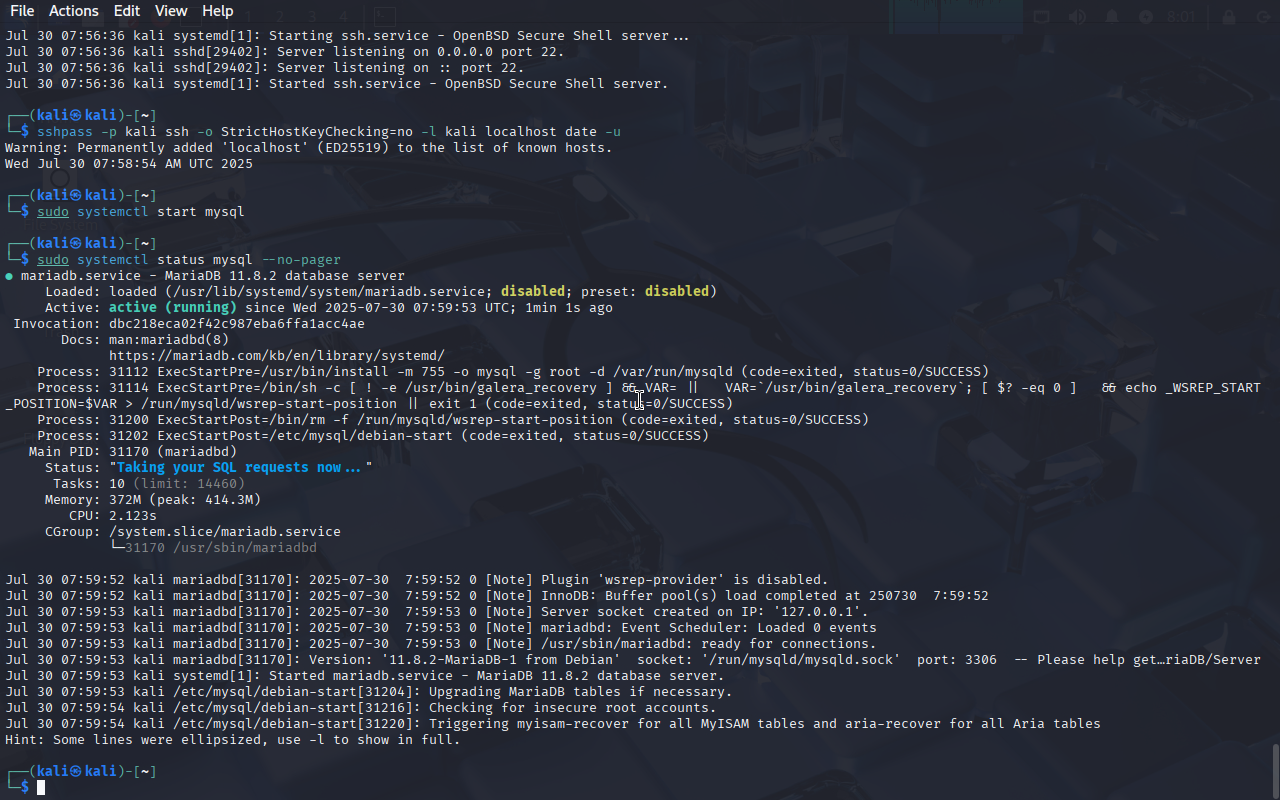
Task: Click the invocation ID 'dbc218eca02f42c987eba6ffa1acc4ae'
Action: (x=237, y=324)
